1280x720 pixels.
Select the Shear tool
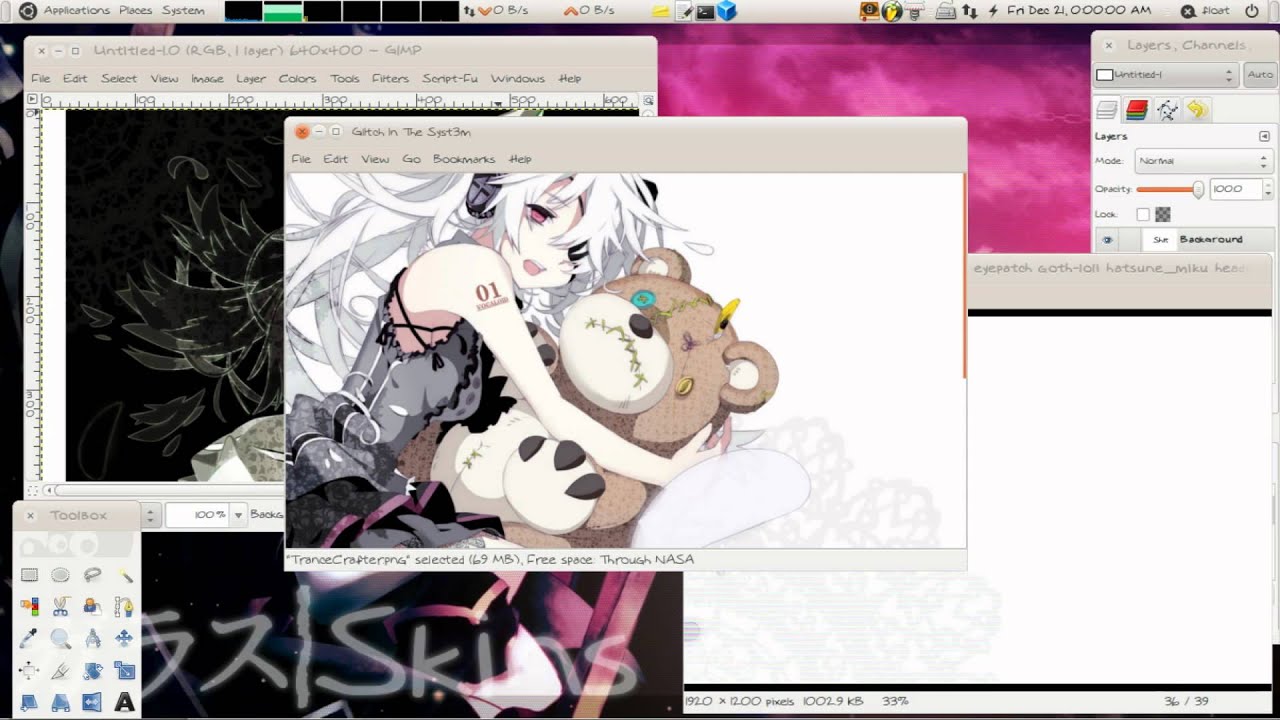tap(29, 702)
